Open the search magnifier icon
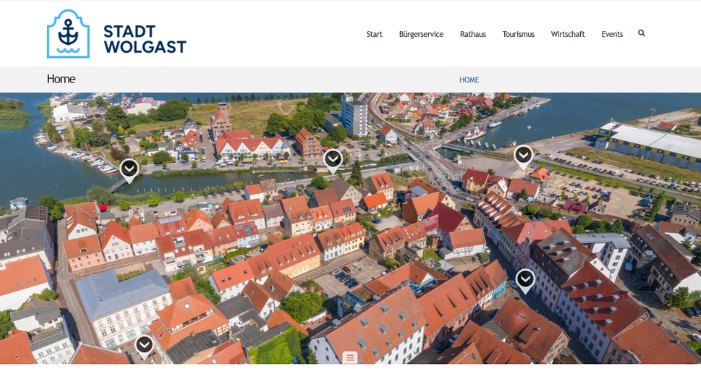This screenshot has height=387, width=701. point(642,33)
